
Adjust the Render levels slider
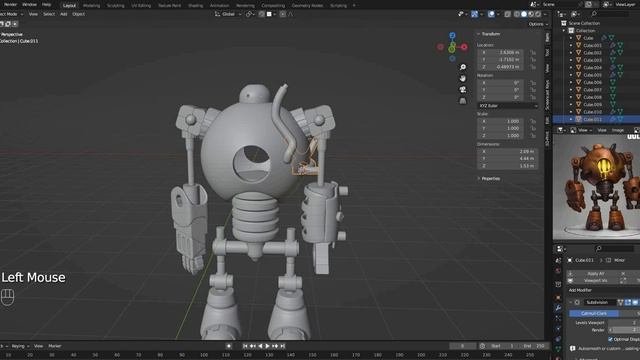624,330
